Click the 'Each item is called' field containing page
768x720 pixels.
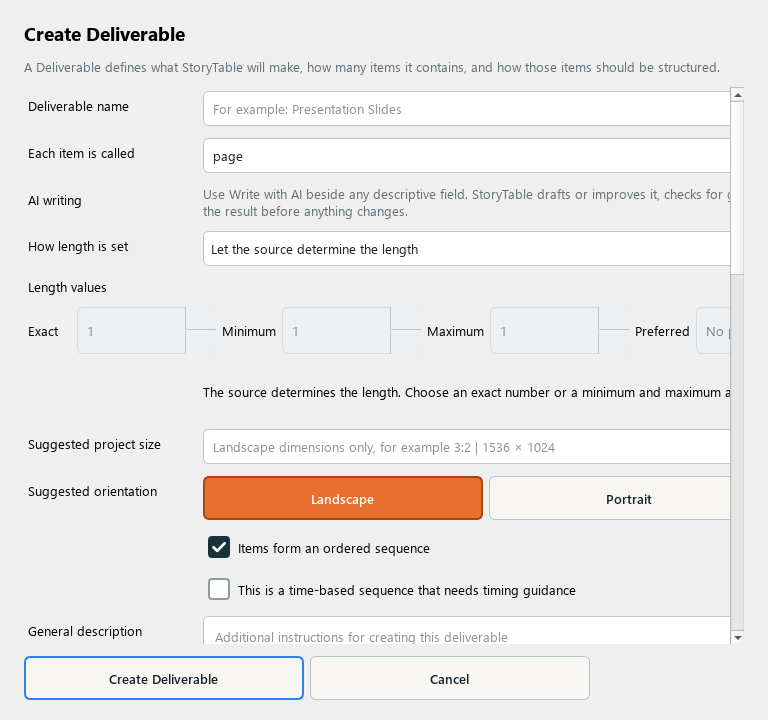[466, 156]
